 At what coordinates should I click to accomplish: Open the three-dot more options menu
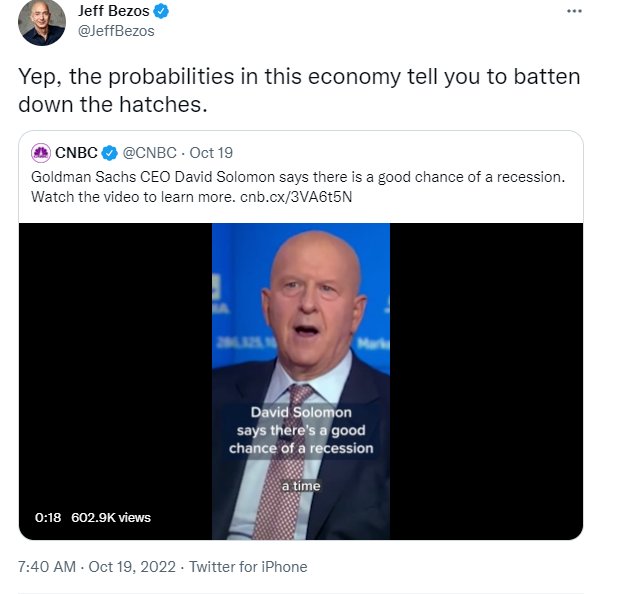[x=573, y=11]
